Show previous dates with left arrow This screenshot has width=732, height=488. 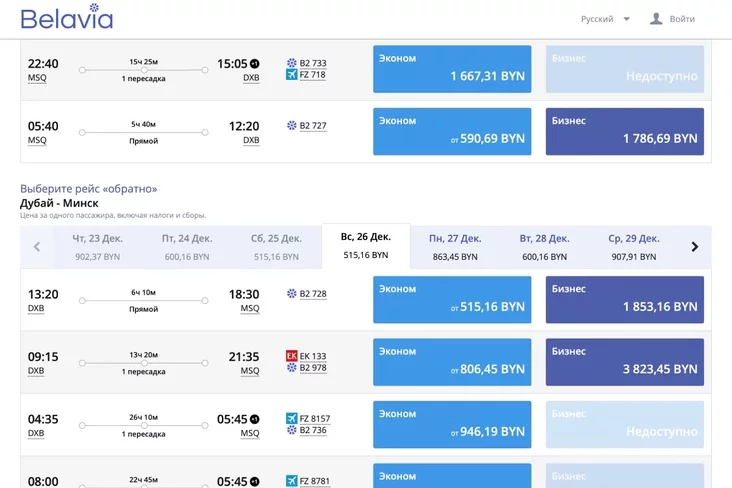[x=37, y=247]
